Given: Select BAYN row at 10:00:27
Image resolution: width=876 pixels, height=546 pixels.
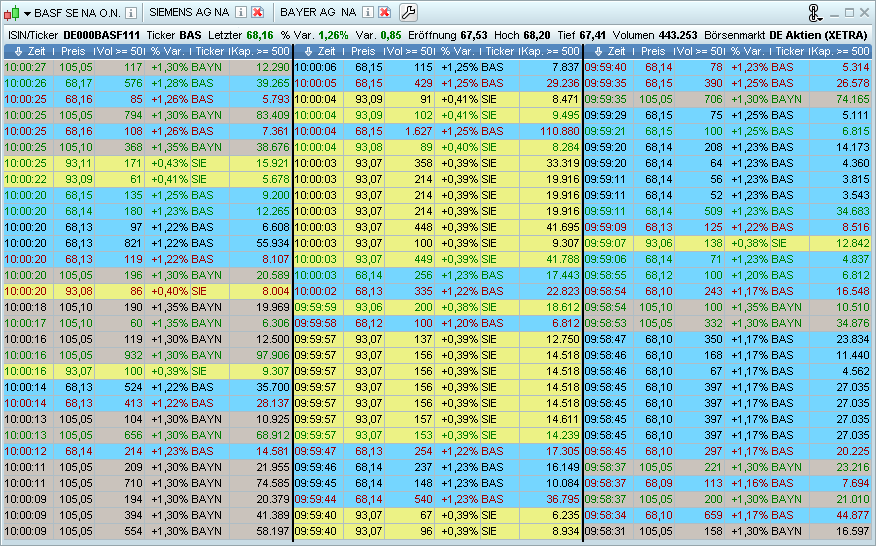Looking at the screenshot, I should point(147,67).
